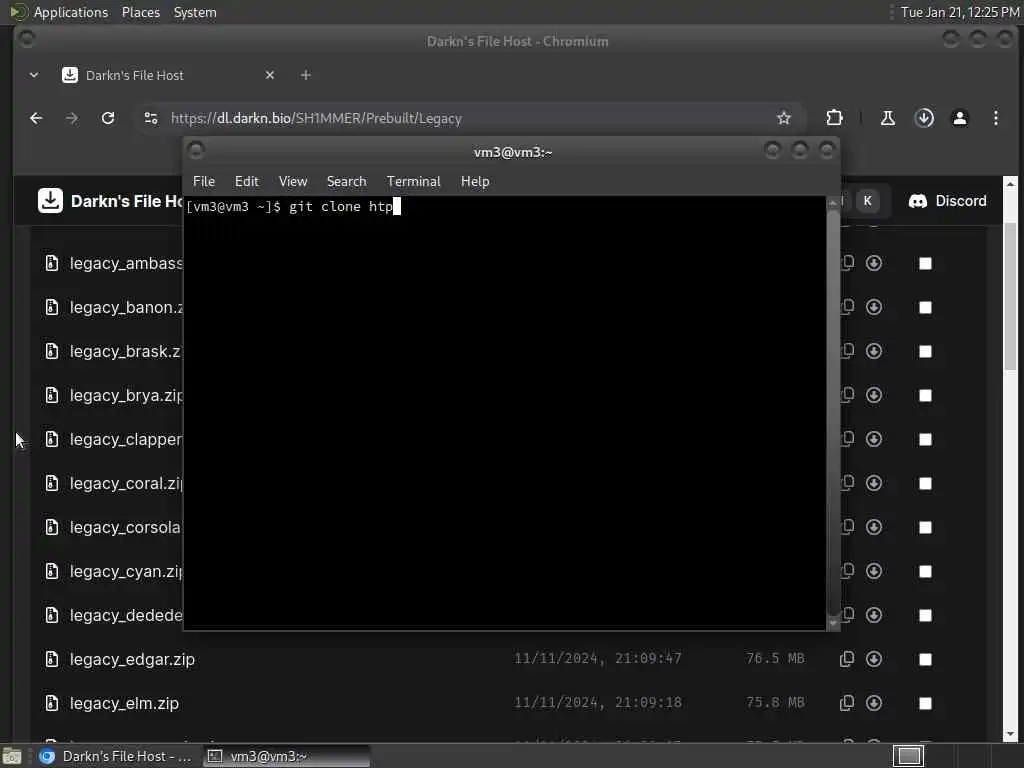This screenshot has height=768, width=1024.
Task: Click Darkn's File Host logo icon
Action: (x=50, y=200)
